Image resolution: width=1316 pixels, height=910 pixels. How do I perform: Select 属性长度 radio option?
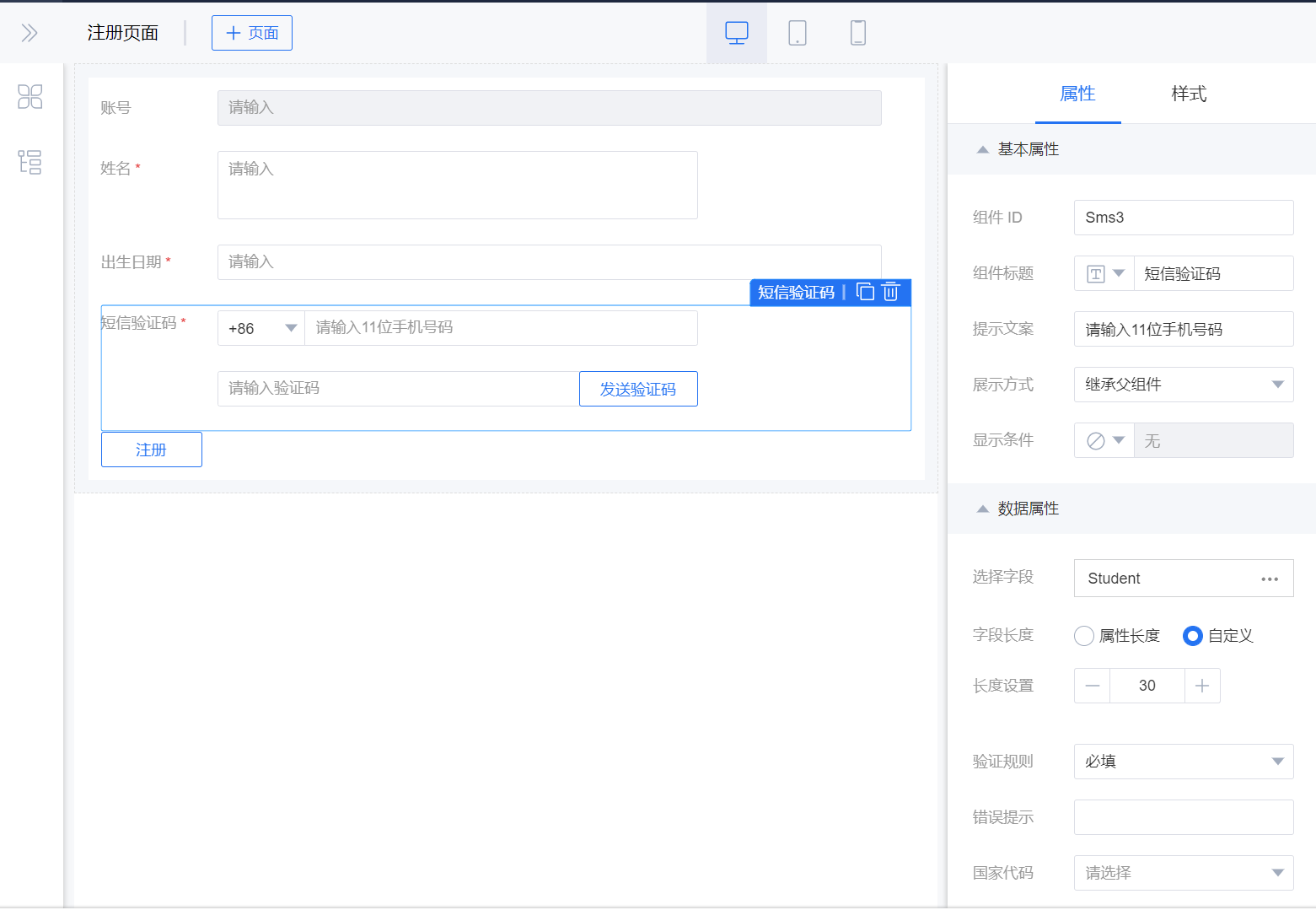tap(1084, 636)
